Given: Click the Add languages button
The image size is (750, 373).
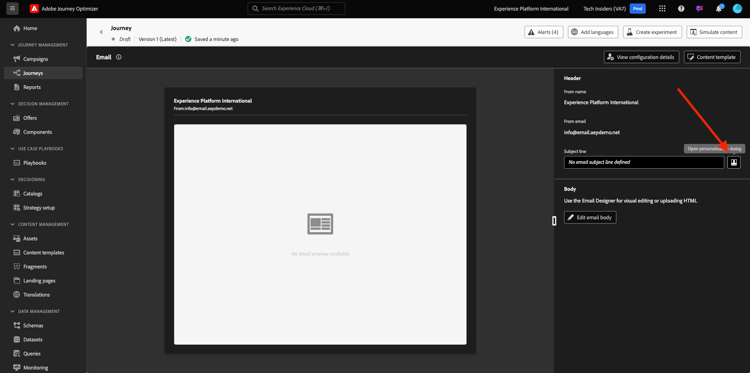Looking at the screenshot, I should pyautogui.click(x=594, y=32).
